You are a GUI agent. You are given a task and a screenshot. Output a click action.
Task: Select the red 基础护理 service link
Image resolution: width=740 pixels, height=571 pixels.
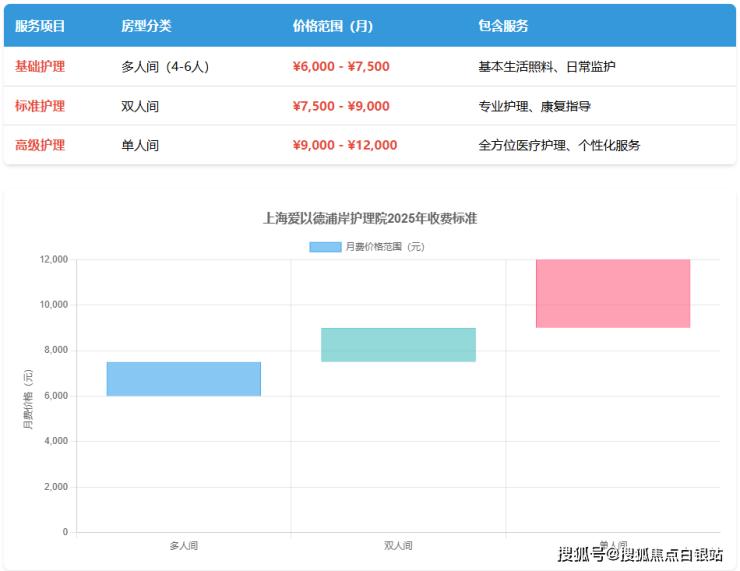coord(40,66)
